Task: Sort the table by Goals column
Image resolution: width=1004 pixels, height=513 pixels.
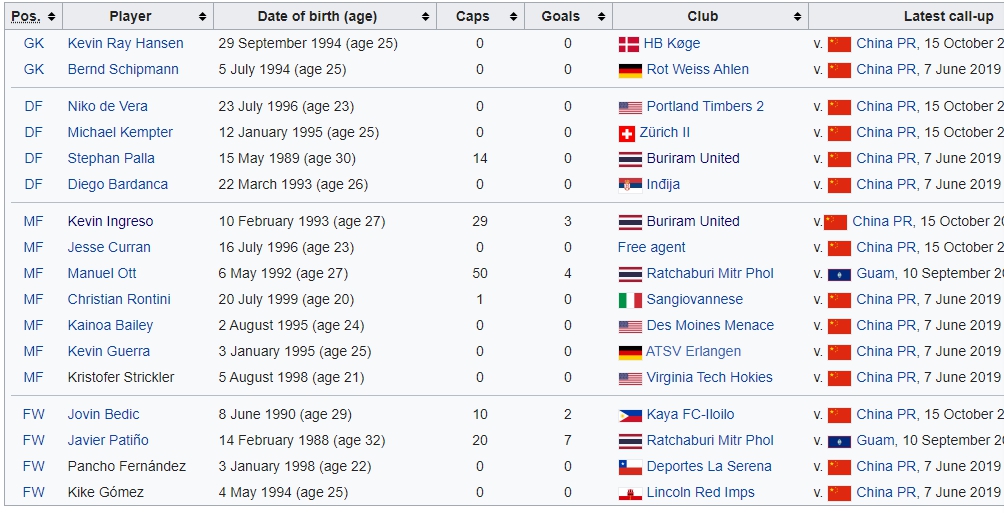Action: tap(601, 17)
